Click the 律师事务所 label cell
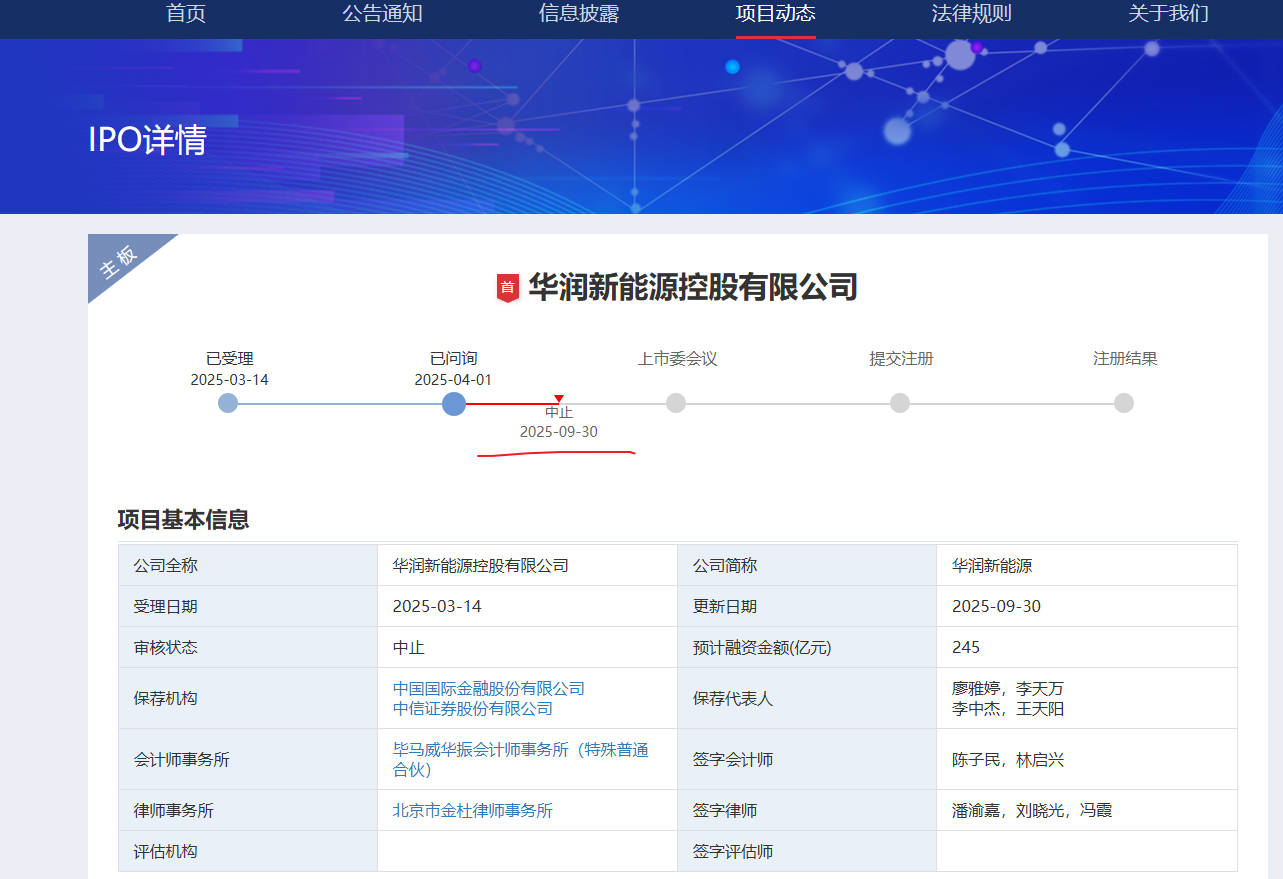 248,810
